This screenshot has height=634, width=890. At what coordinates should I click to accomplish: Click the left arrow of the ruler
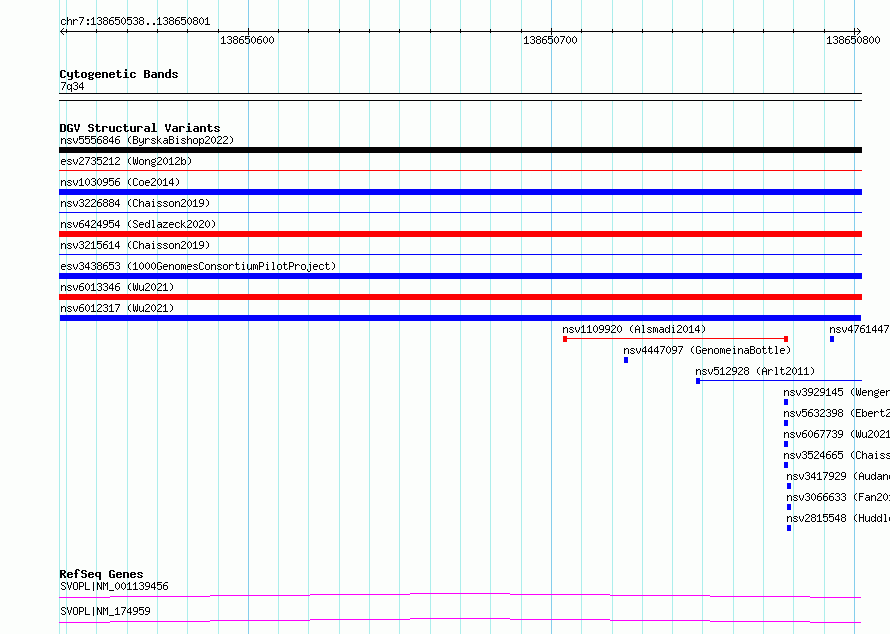point(63,31)
